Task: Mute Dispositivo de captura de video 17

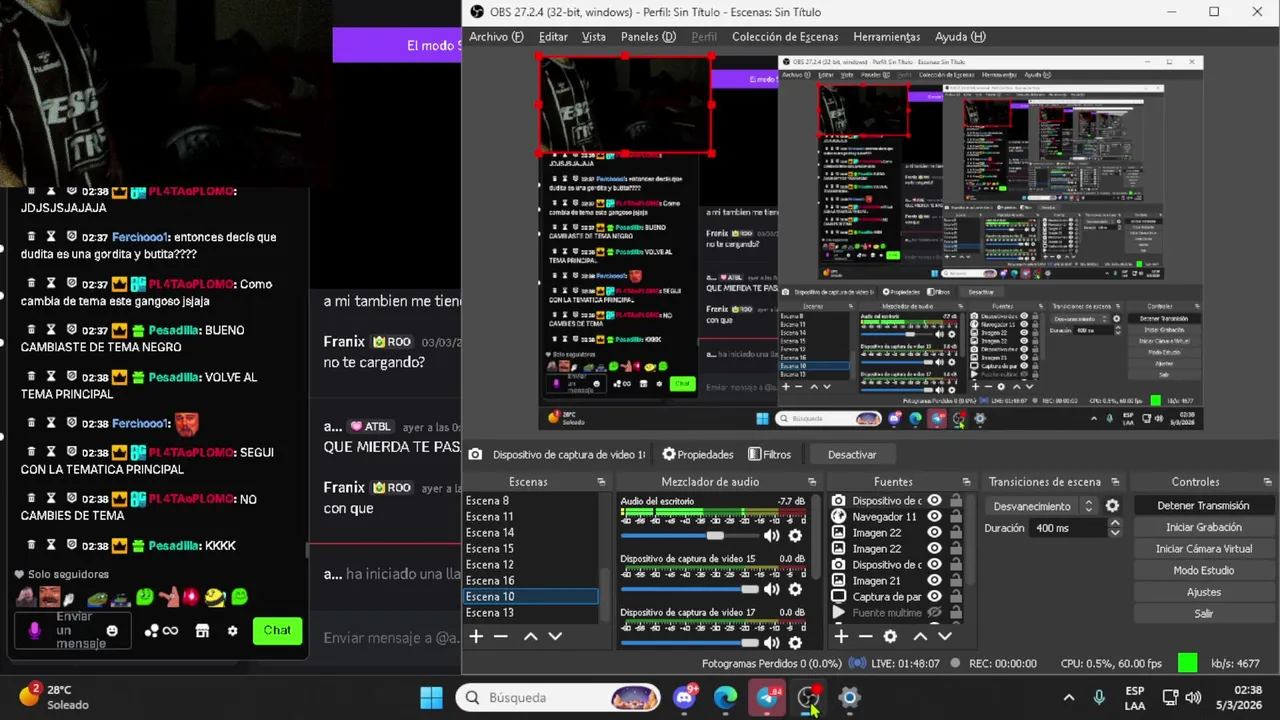Action: 771,643
